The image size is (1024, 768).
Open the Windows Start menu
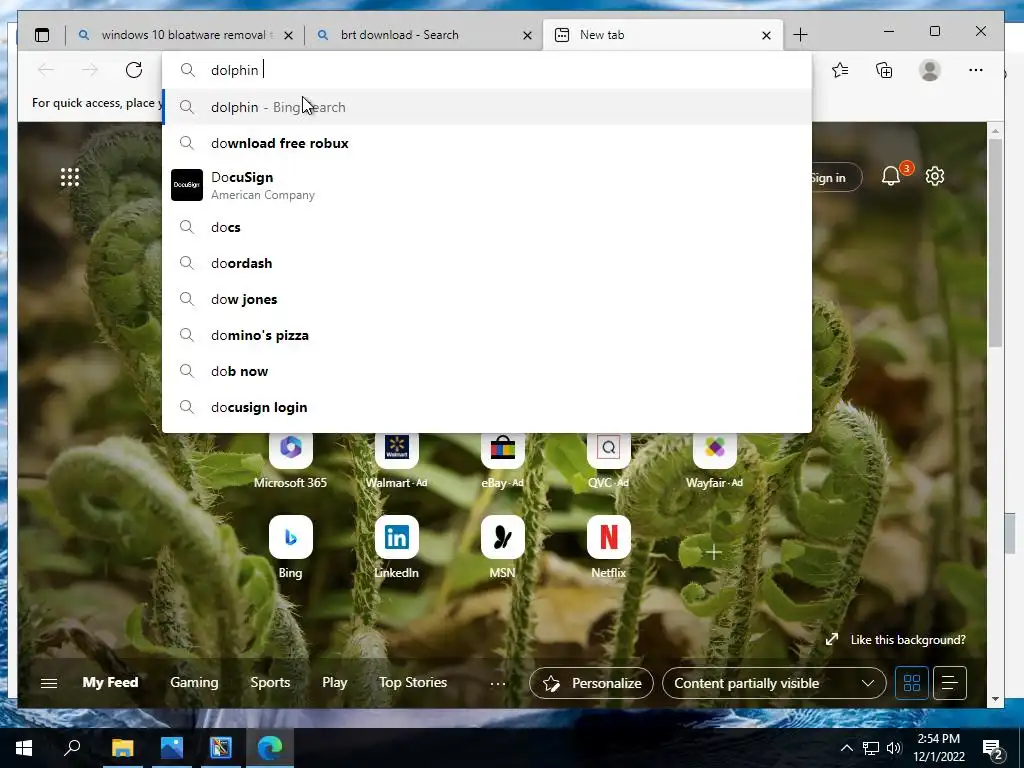tap(24, 748)
